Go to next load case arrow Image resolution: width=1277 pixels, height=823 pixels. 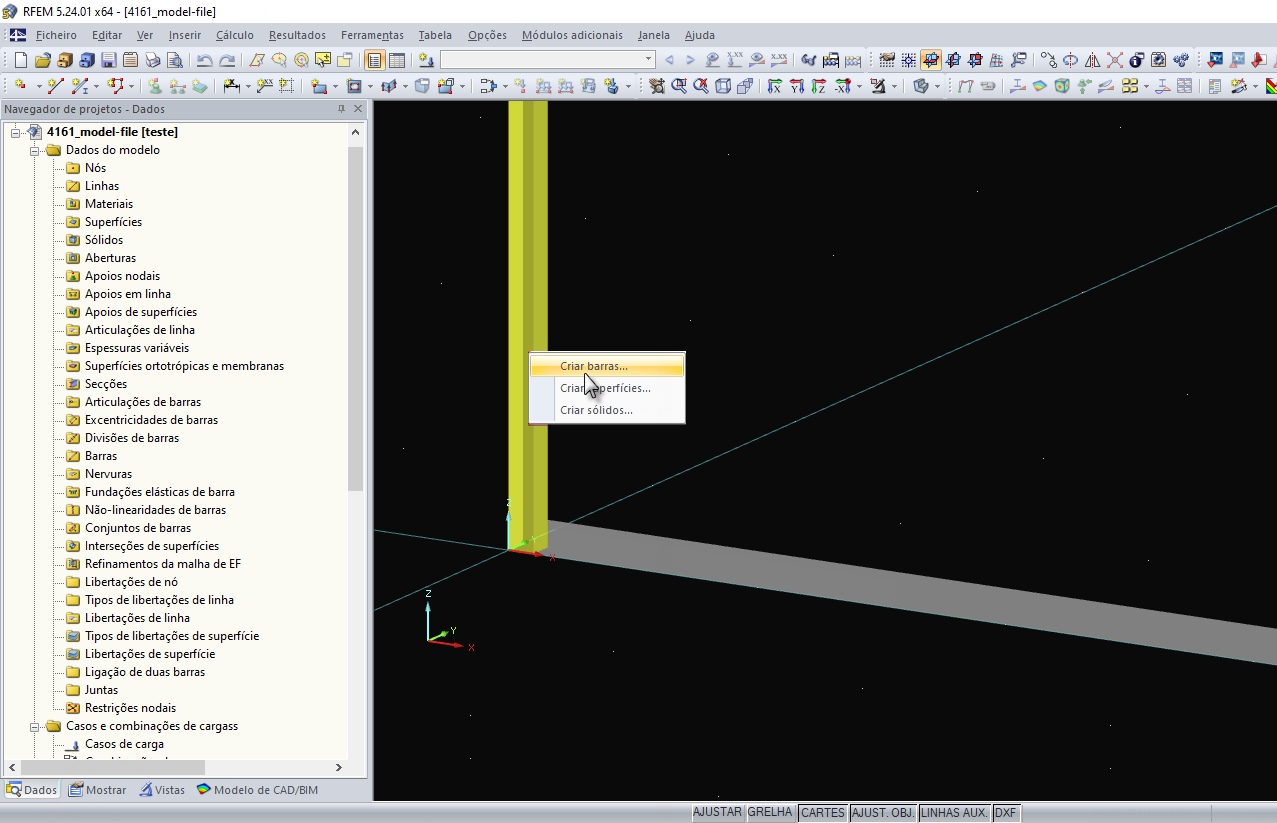(x=690, y=60)
